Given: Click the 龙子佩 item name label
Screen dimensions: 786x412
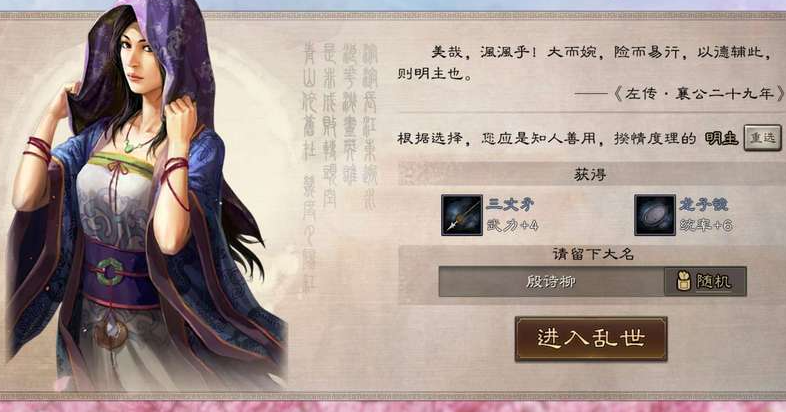Looking at the screenshot, I should point(703,204).
